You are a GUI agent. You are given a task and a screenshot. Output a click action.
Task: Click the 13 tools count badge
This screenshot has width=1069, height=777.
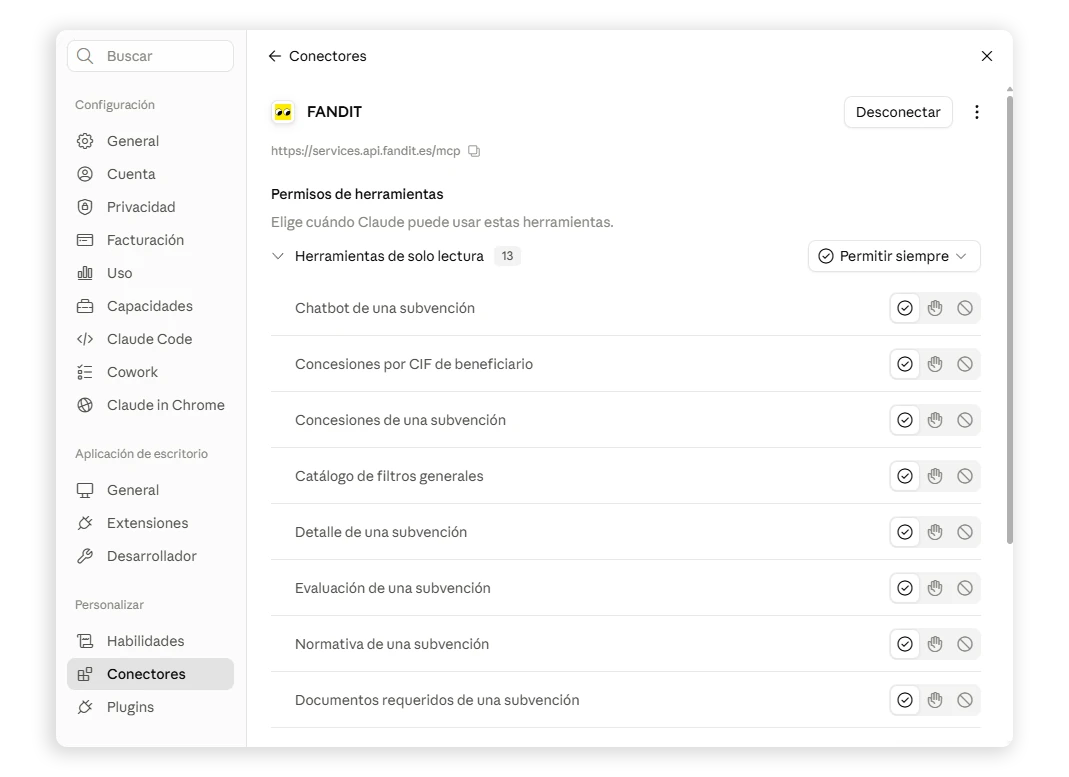coord(507,256)
